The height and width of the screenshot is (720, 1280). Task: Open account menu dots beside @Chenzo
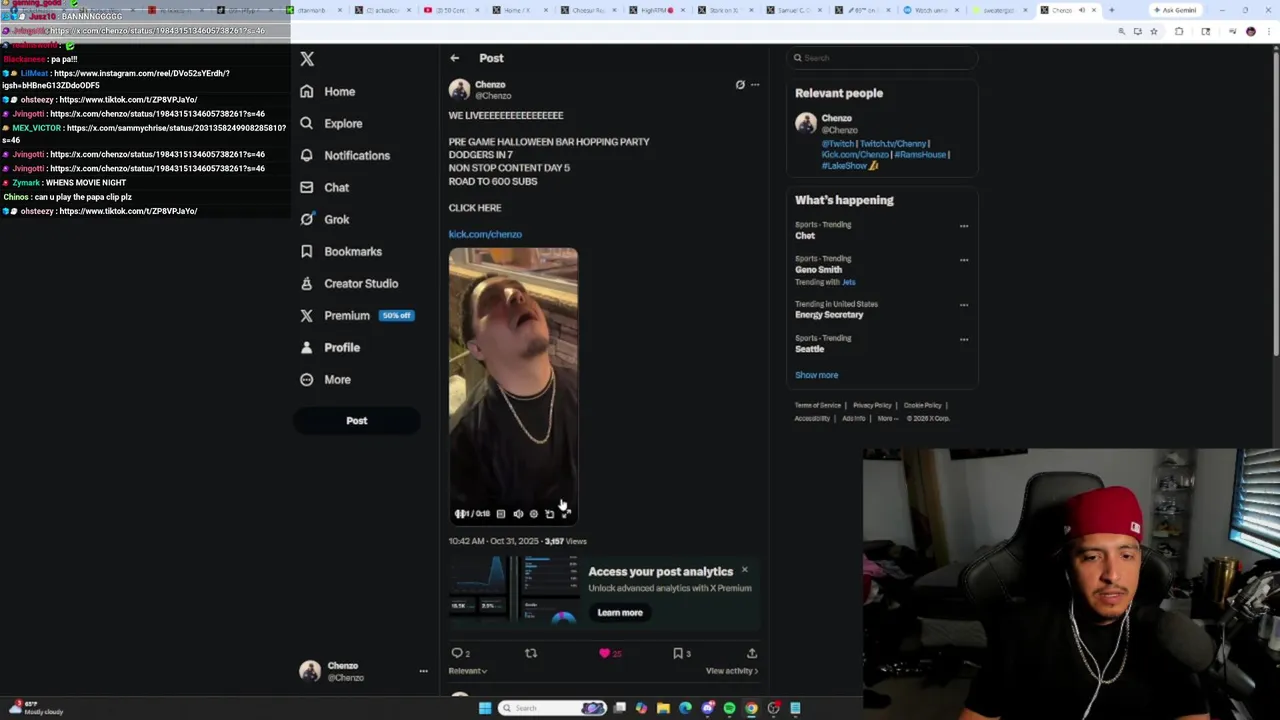(423, 671)
